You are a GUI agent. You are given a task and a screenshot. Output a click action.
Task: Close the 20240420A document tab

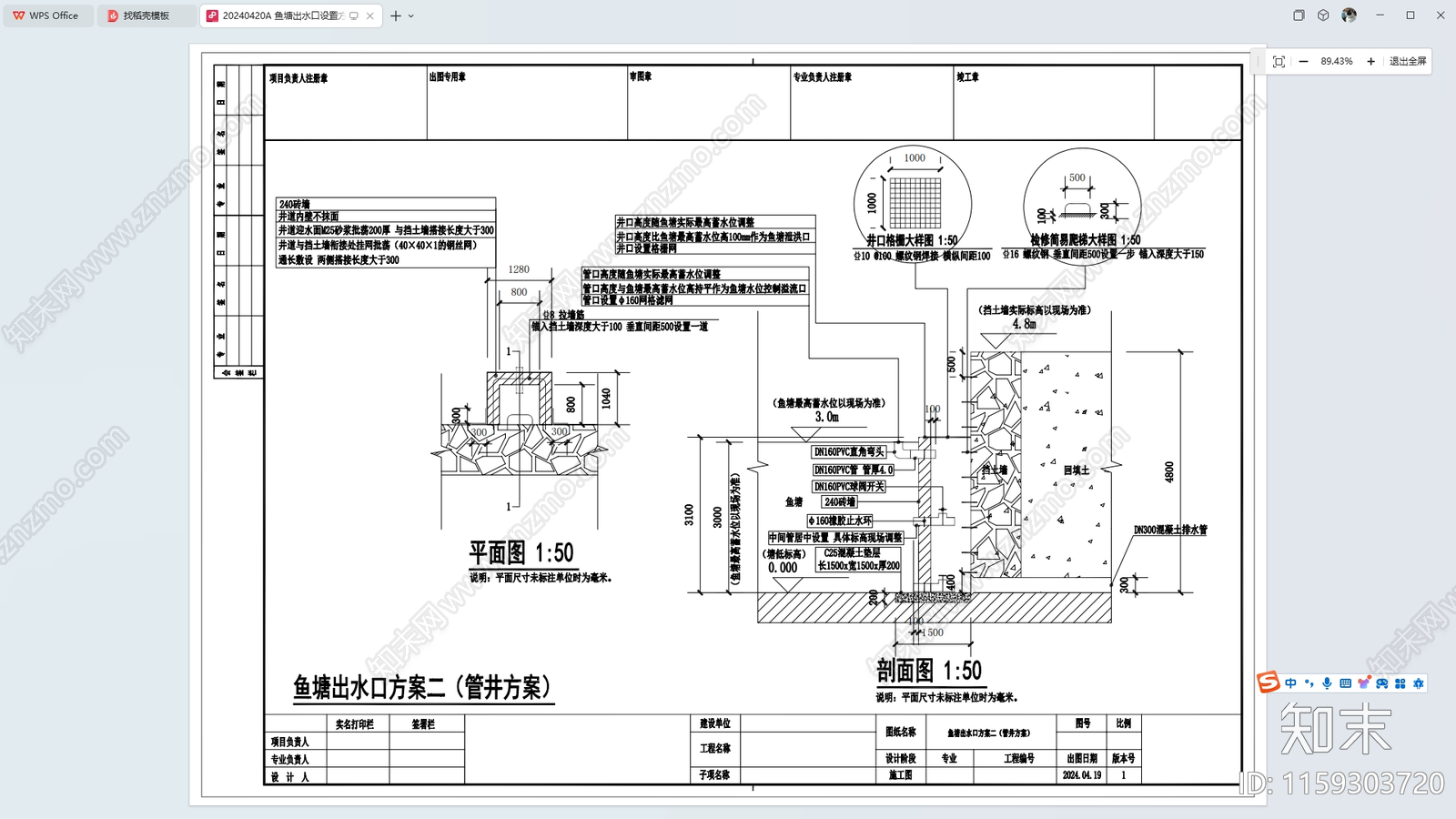(370, 15)
